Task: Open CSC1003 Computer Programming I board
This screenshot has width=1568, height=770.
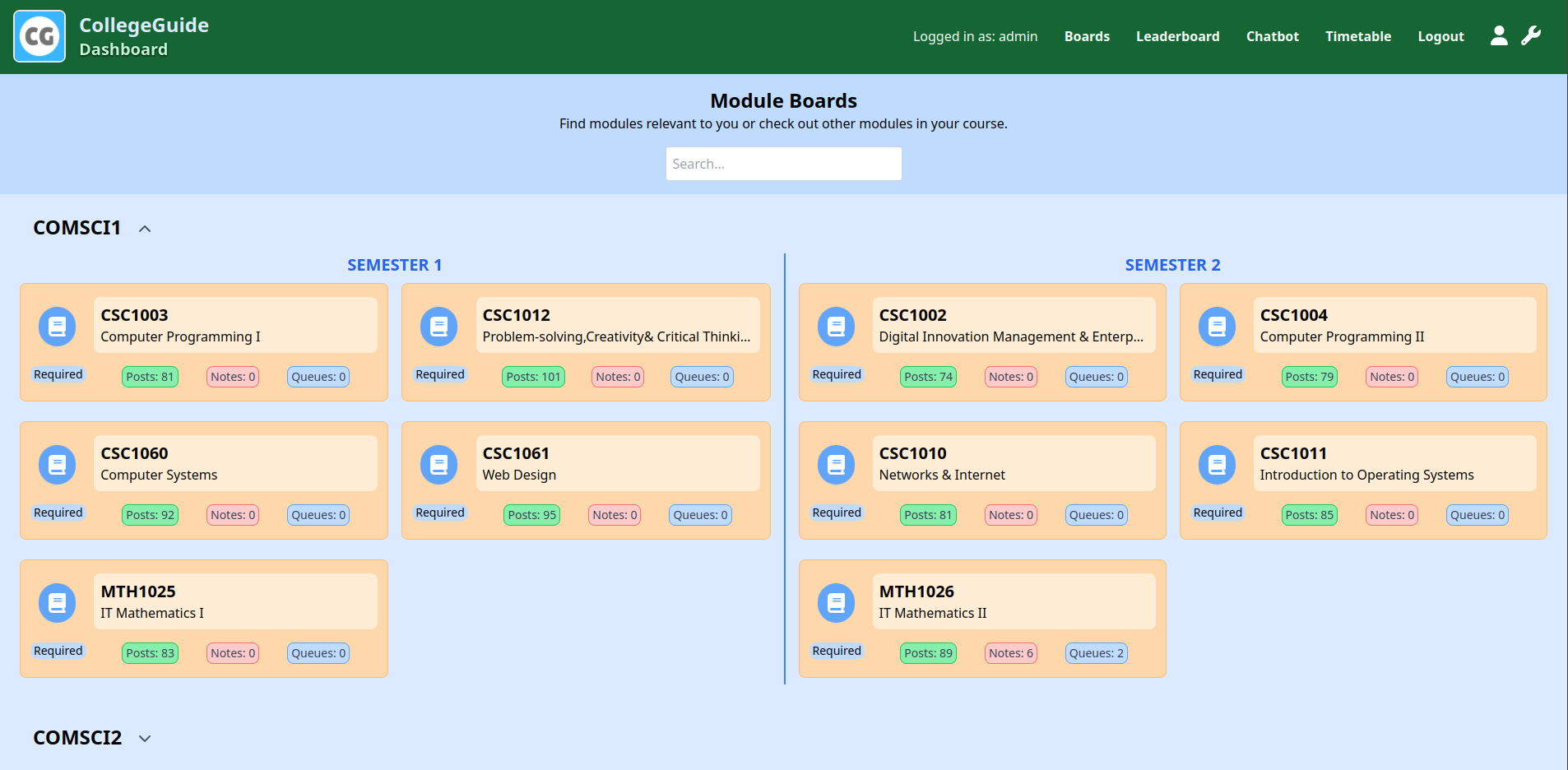Action: [235, 325]
